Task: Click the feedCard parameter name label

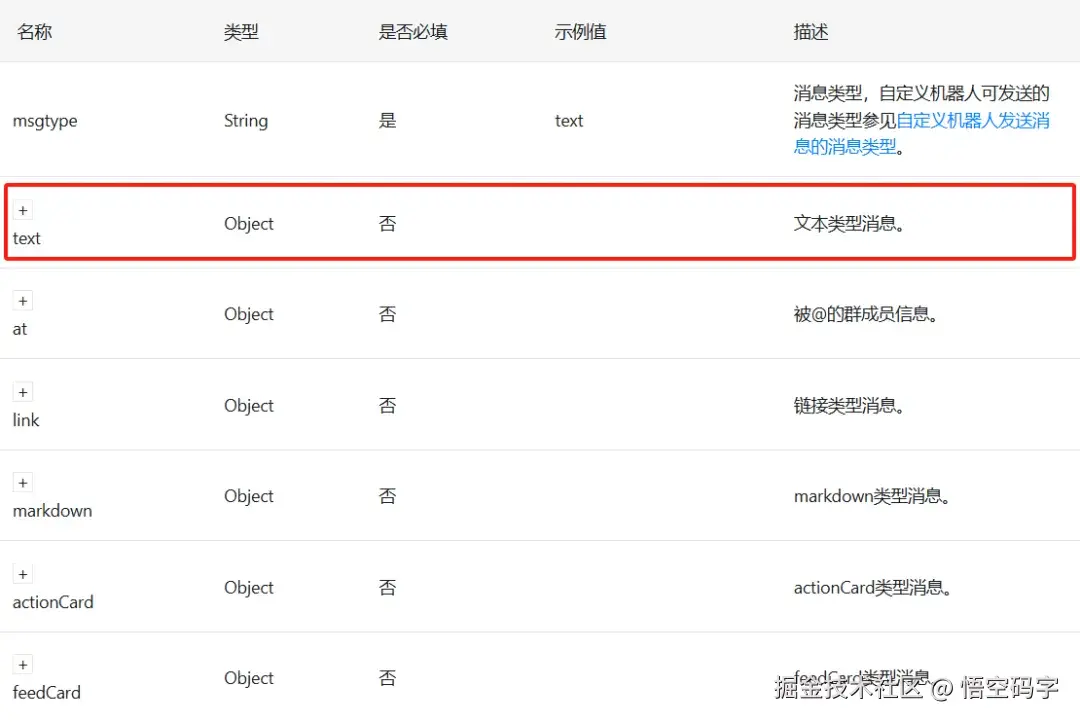Action: pyautogui.click(x=47, y=692)
